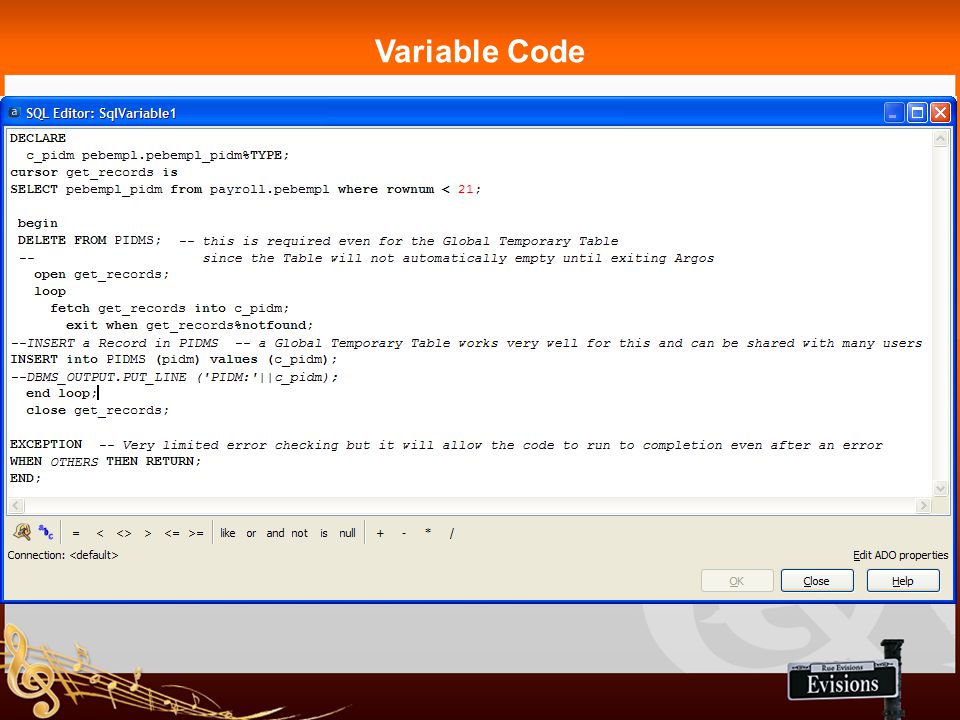The height and width of the screenshot is (720, 960).
Task: Insert the plus operator
Action: [x=380, y=533]
